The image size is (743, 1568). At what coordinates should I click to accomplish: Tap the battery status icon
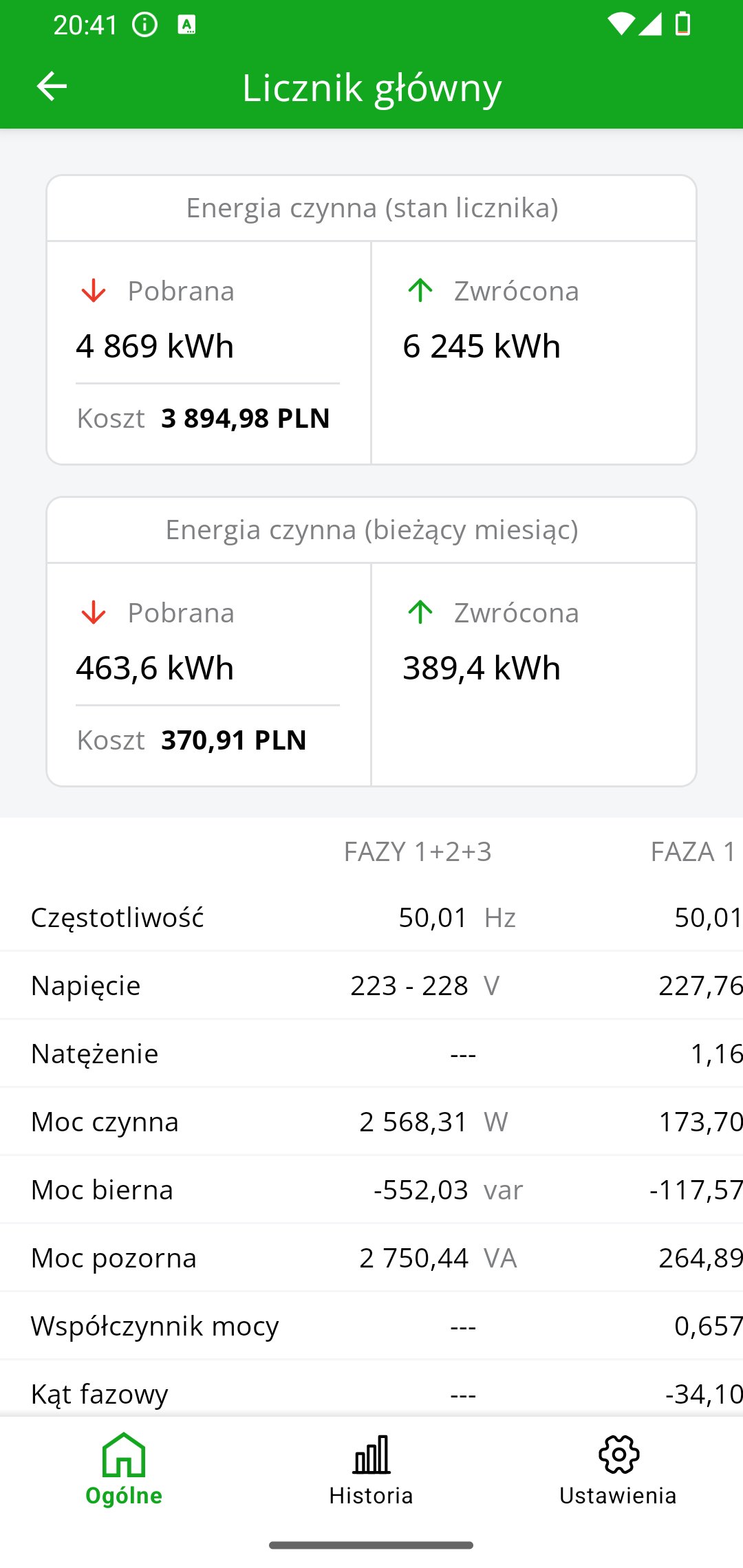[x=682, y=24]
